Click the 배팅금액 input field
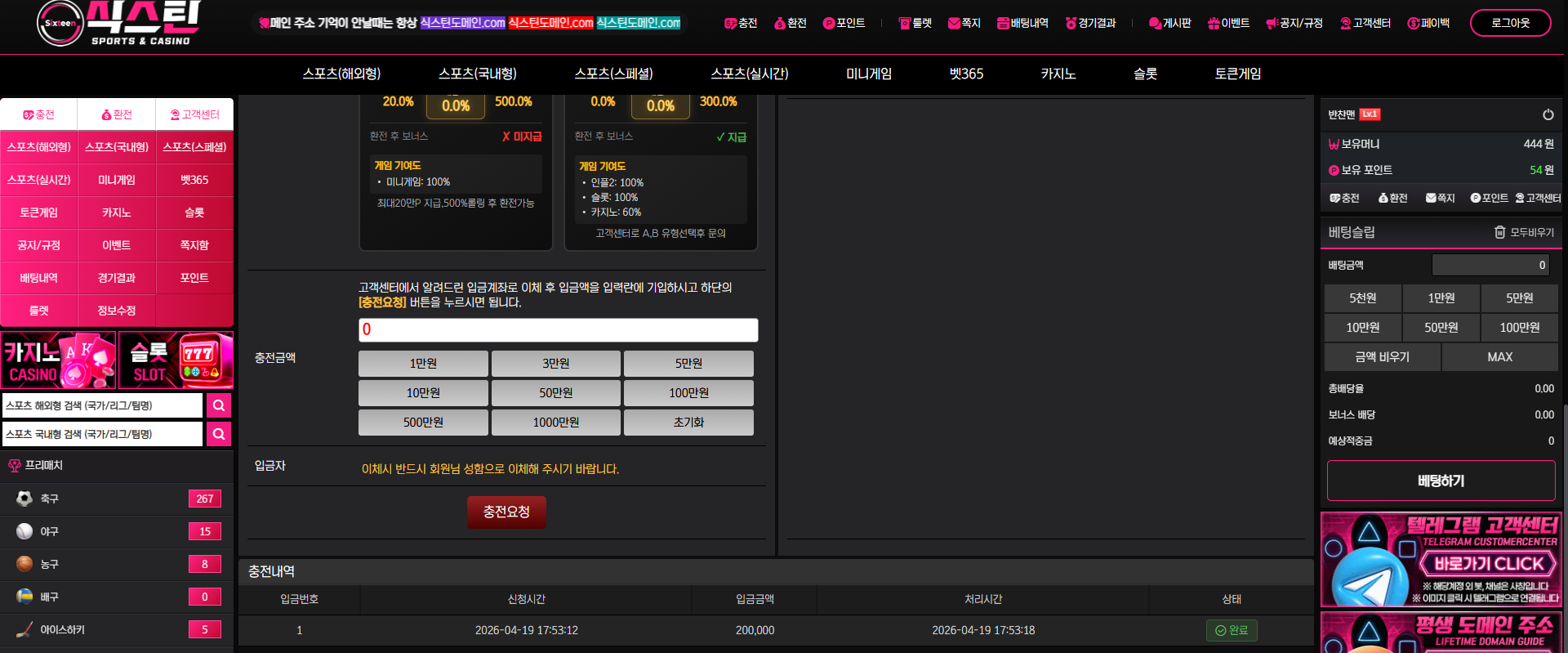Image resolution: width=1568 pixels, height=653 pixels. [1490, 265]
